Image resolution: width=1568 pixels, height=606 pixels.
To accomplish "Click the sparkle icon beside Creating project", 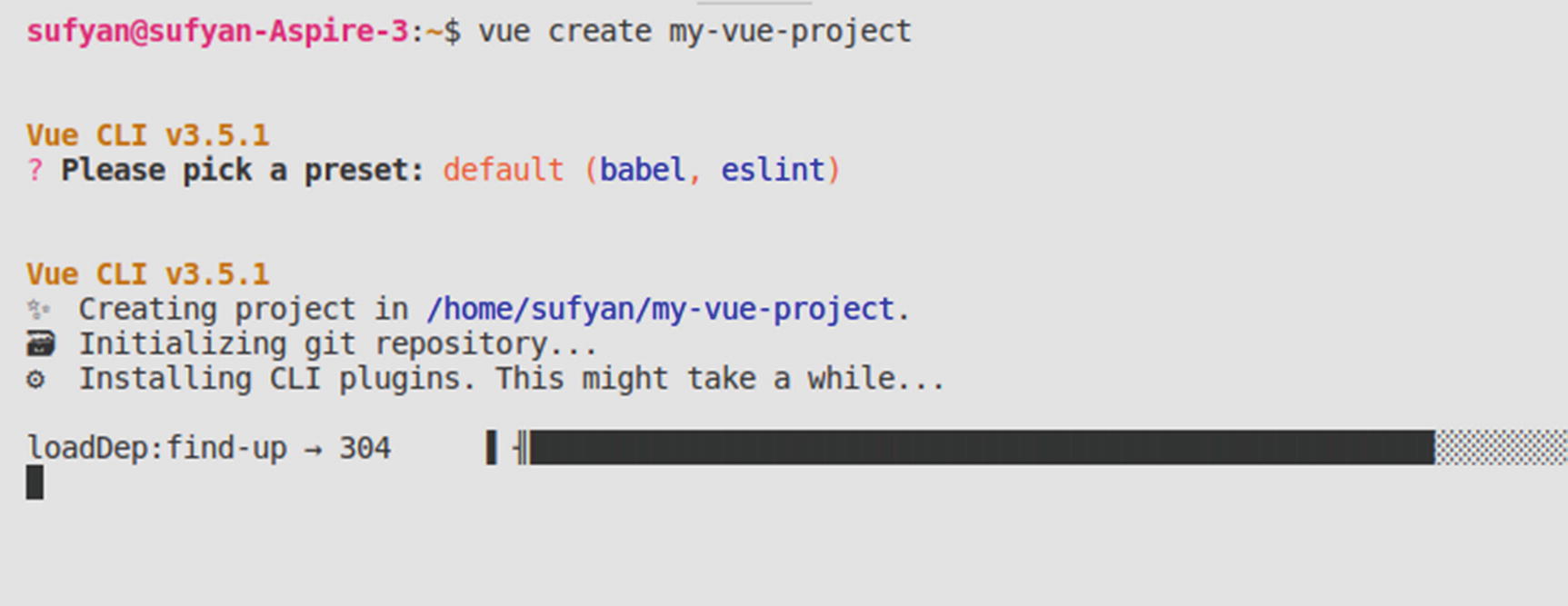I will click(x=38, y=310).
